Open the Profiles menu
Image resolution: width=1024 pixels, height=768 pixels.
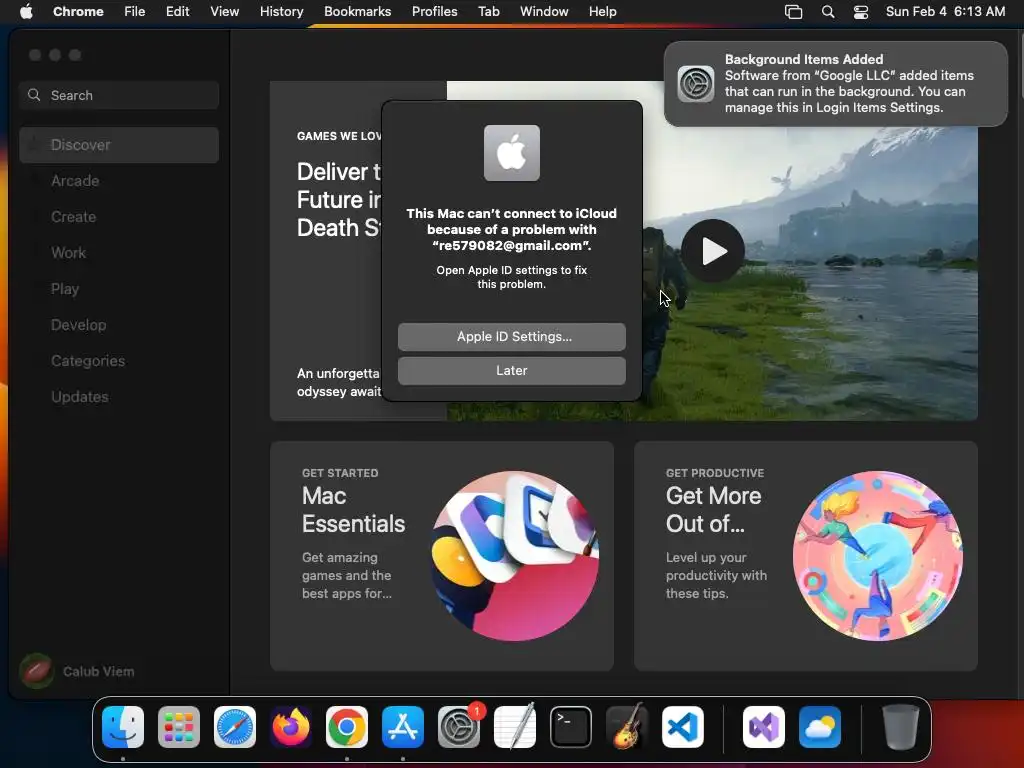pos(434,12)
